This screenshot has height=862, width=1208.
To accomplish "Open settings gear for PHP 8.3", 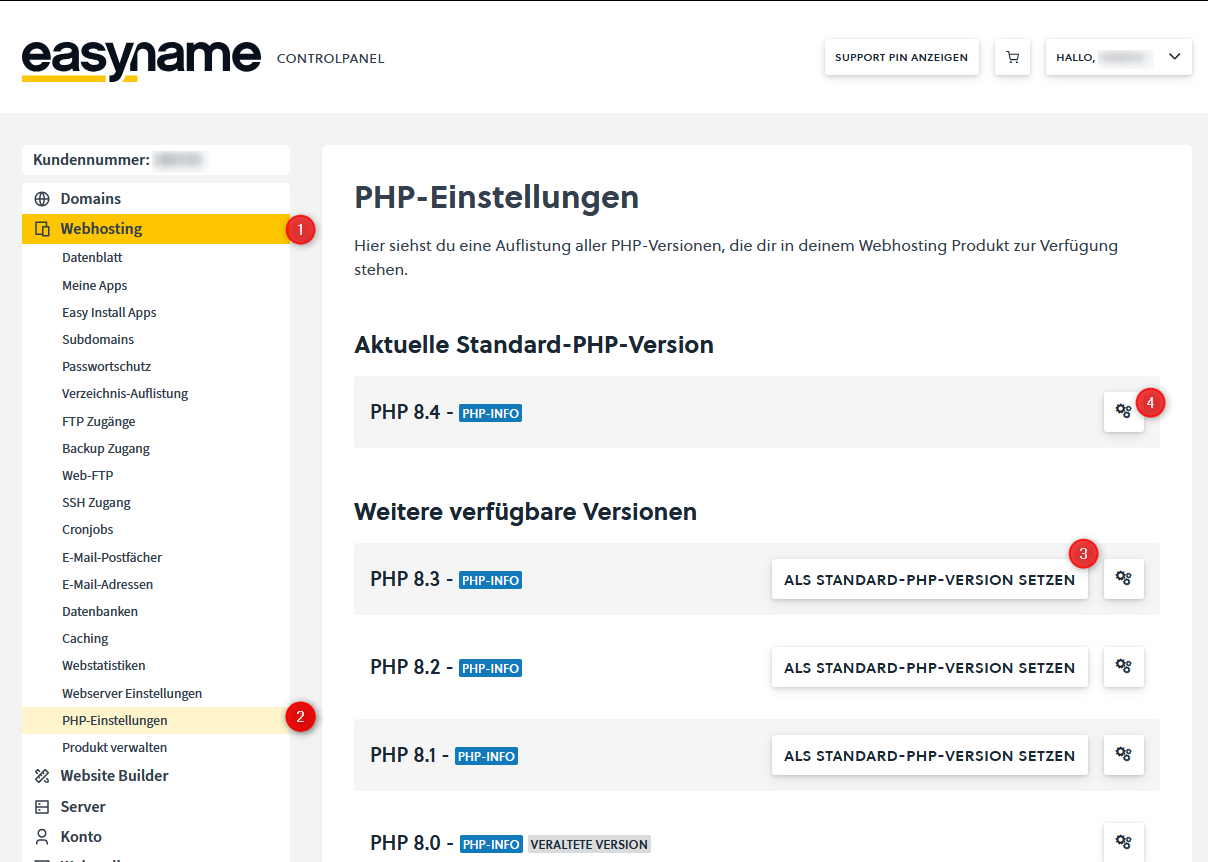I will point(1123,579).
